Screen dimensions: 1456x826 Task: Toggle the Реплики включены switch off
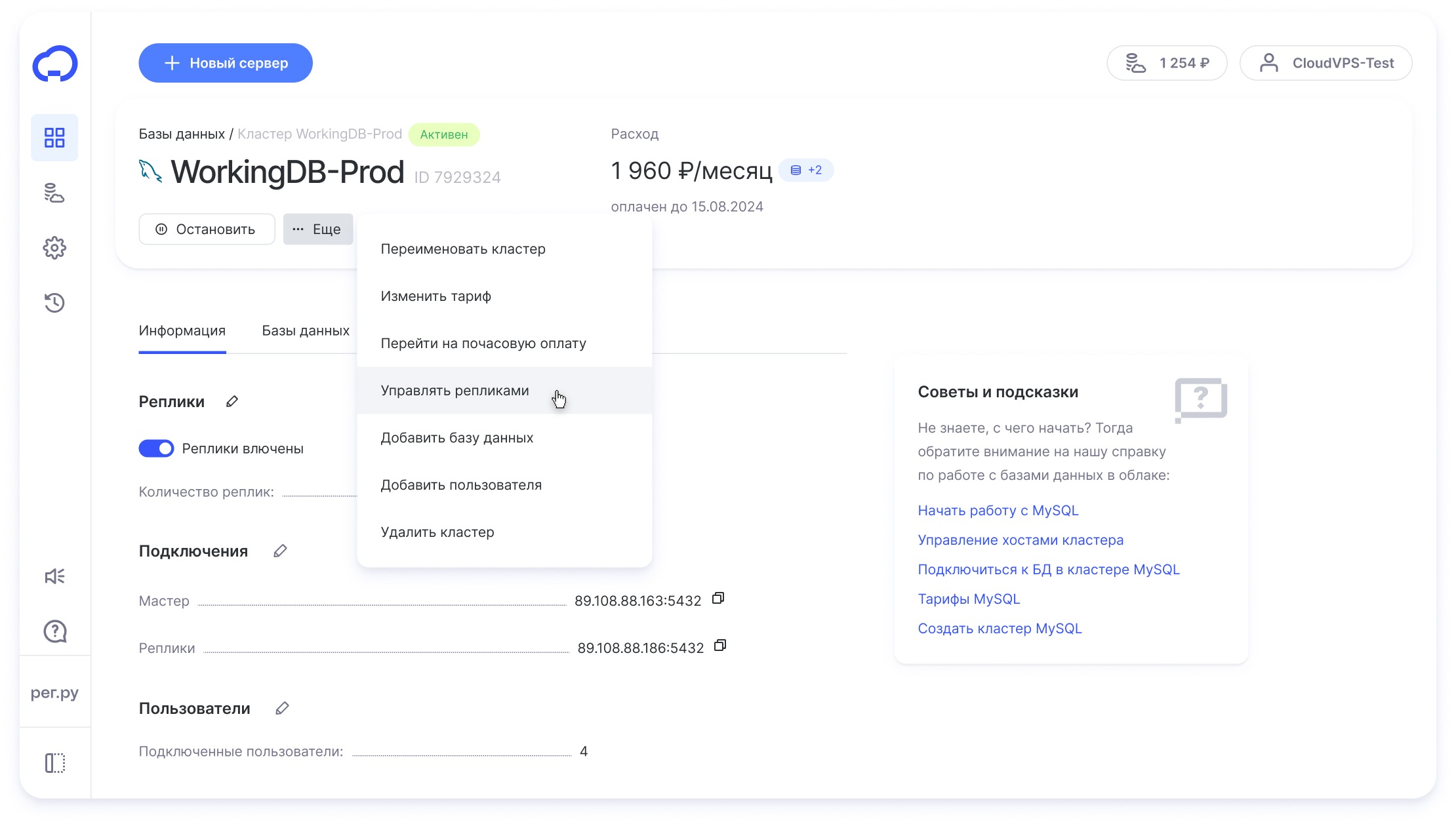click(x=156, y=448)
